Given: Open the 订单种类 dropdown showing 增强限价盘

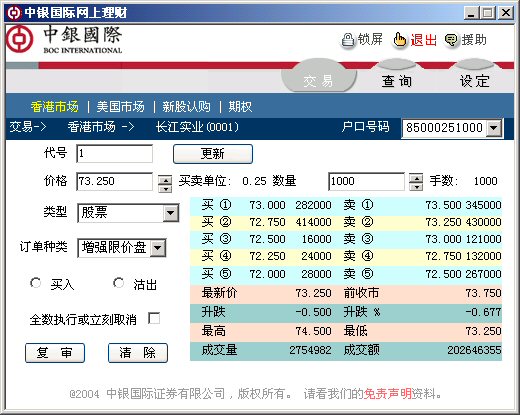Looking at the screenshot, I should 158,248.
